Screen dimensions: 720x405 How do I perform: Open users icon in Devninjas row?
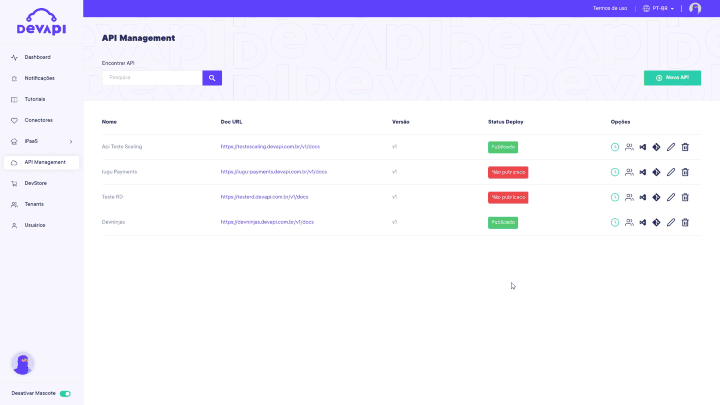[x=629, y=222]
